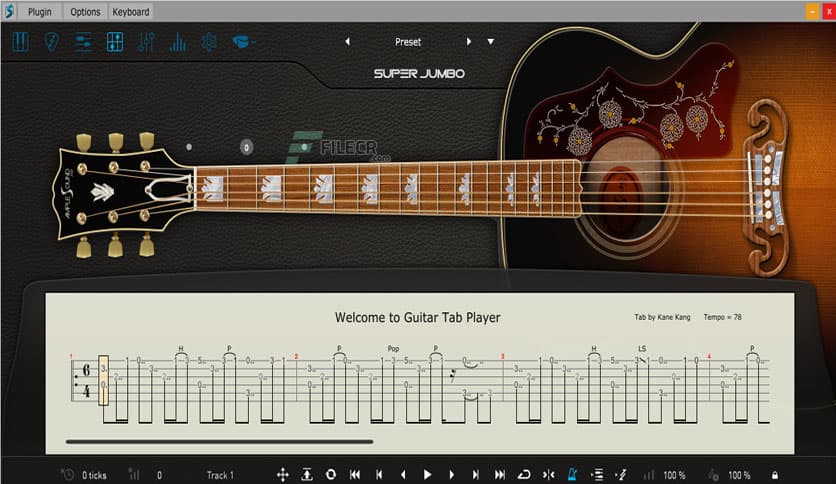Skip to the very end
The height and width of the screenshot is (484, 836).
(x=500, y=474)
